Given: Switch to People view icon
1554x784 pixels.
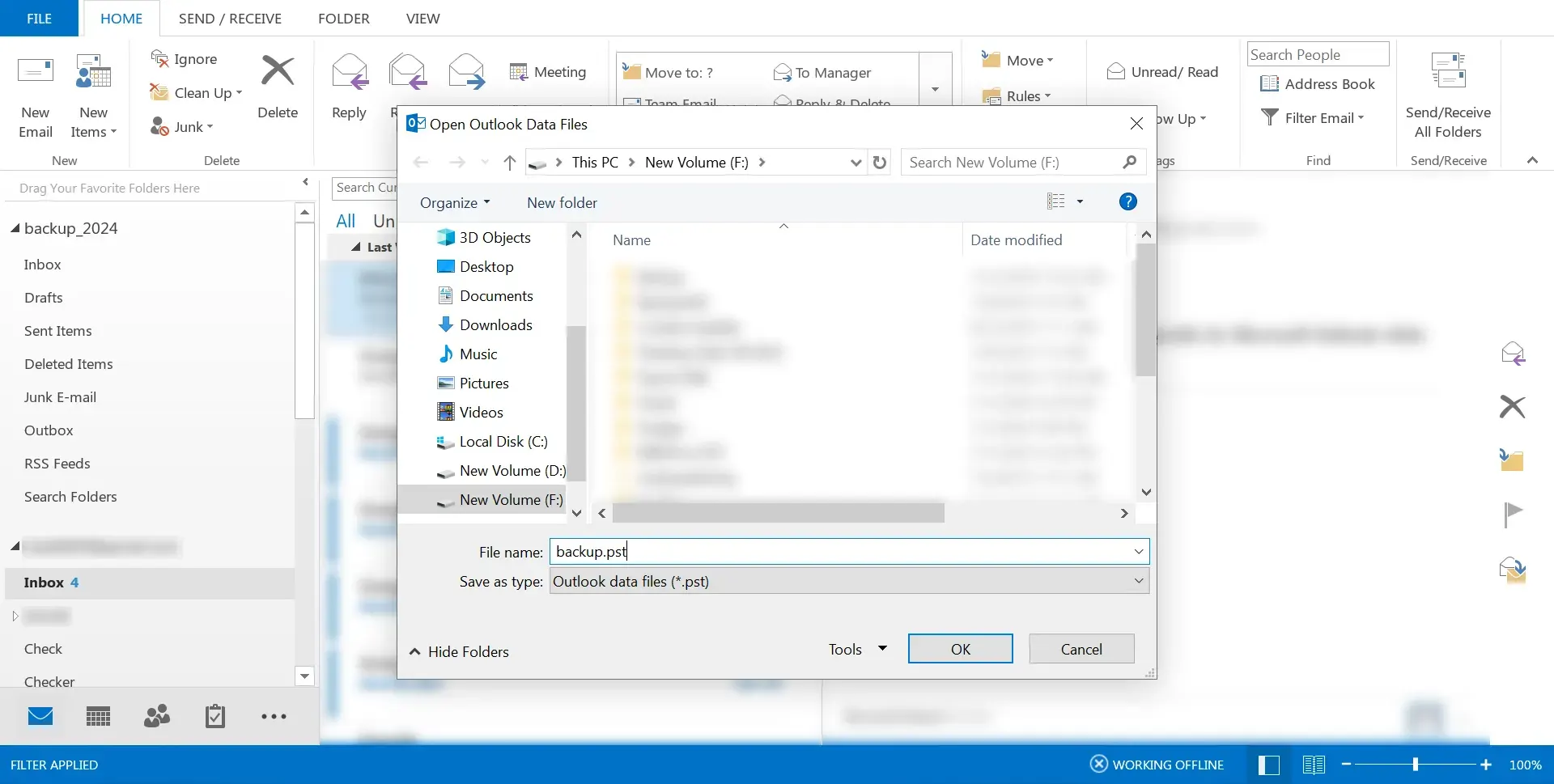Looking at the screenshot, I should point(157,716).
